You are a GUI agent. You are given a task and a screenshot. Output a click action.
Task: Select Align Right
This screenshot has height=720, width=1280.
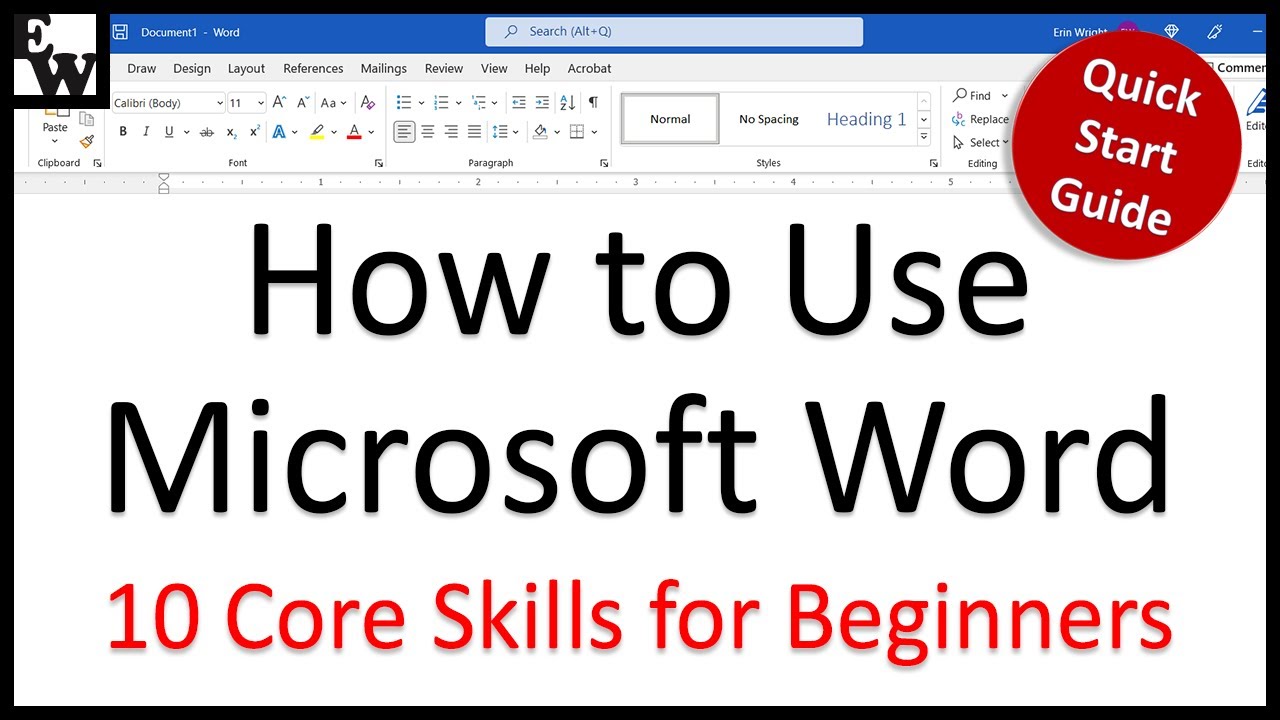(451, 132)
